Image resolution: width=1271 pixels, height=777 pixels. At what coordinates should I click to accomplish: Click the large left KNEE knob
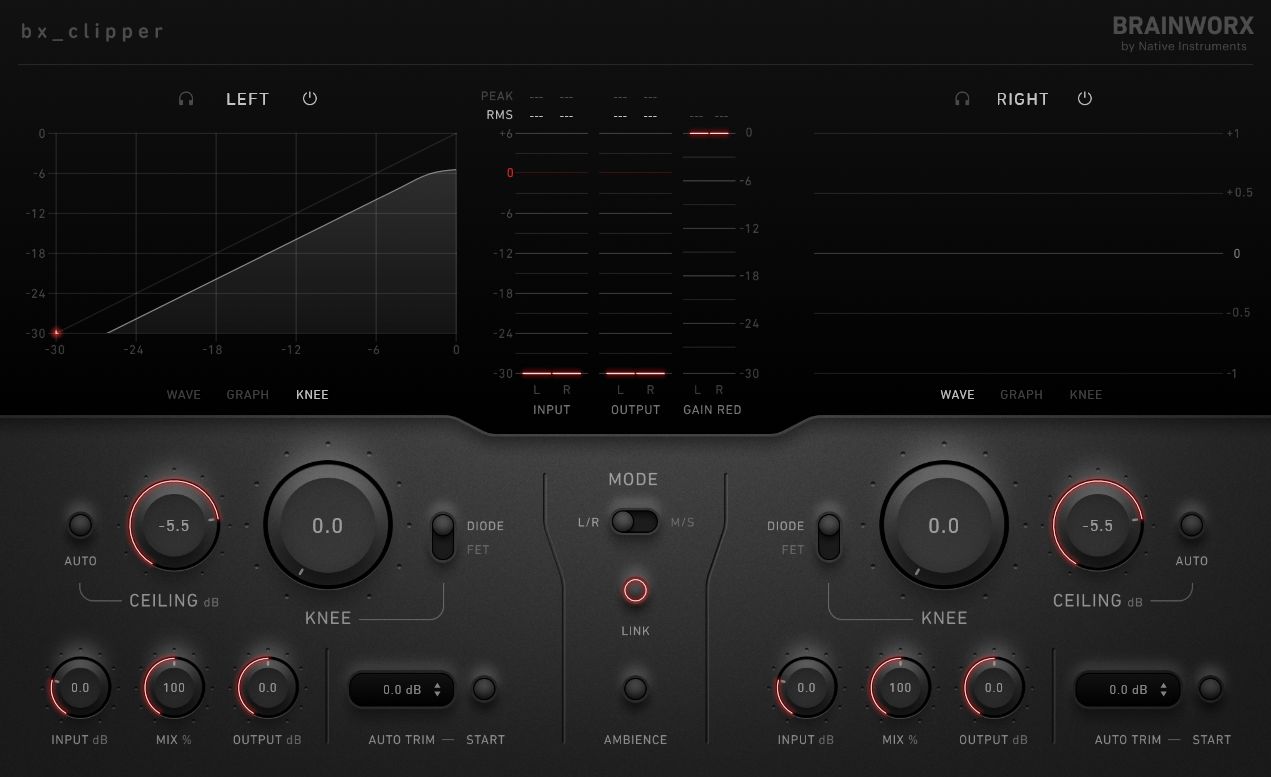328,525
